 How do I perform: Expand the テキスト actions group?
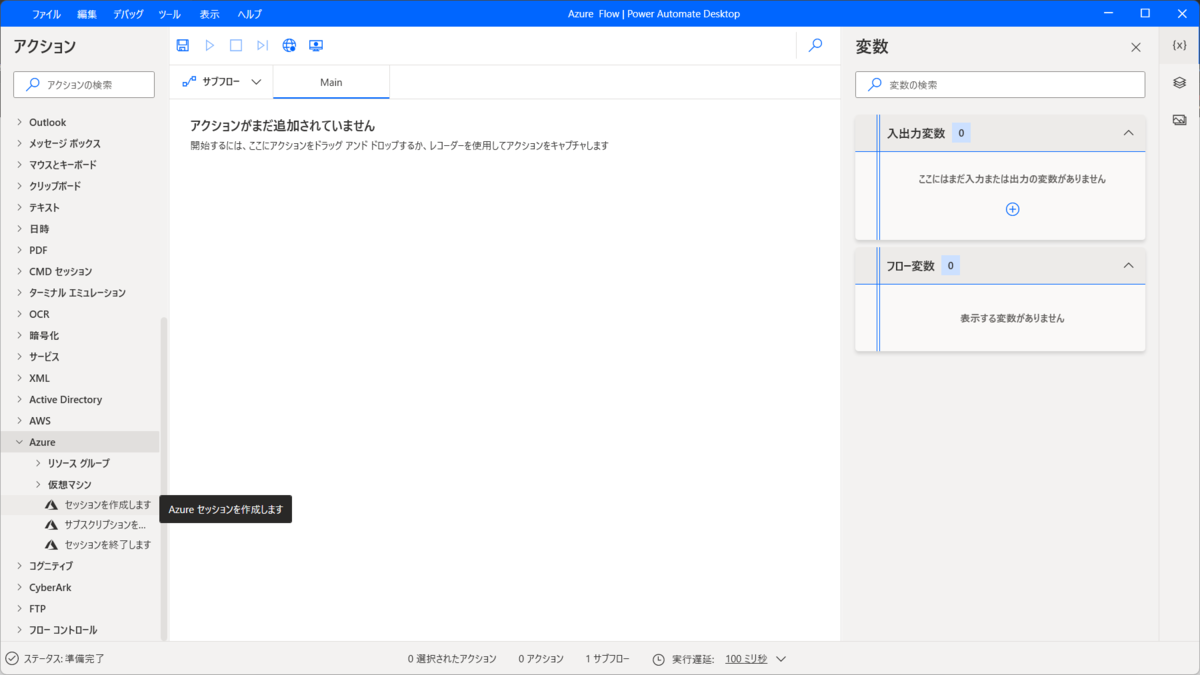(x=19, y=208)
